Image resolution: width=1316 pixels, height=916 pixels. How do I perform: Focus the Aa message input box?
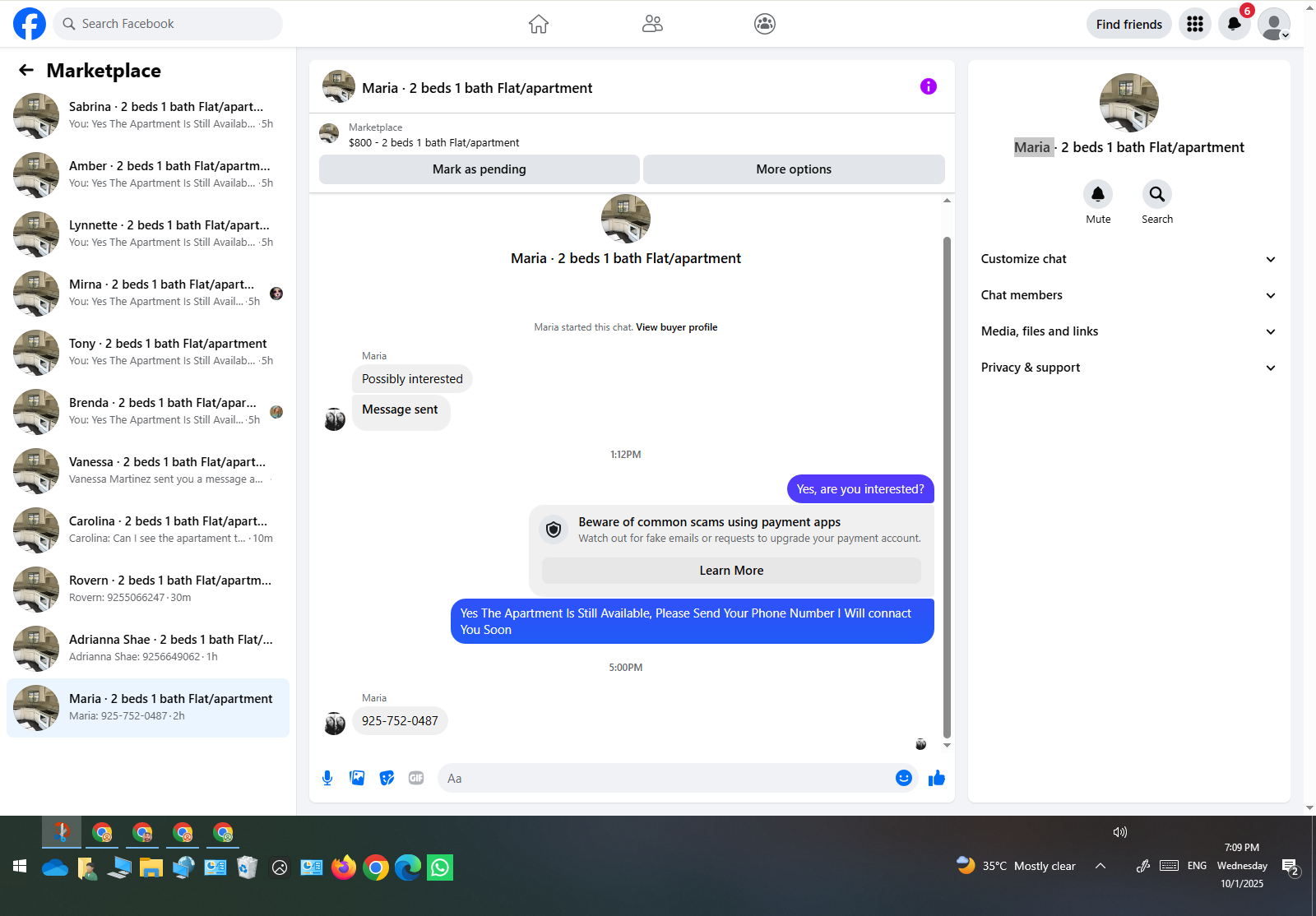tap(678, 778)
